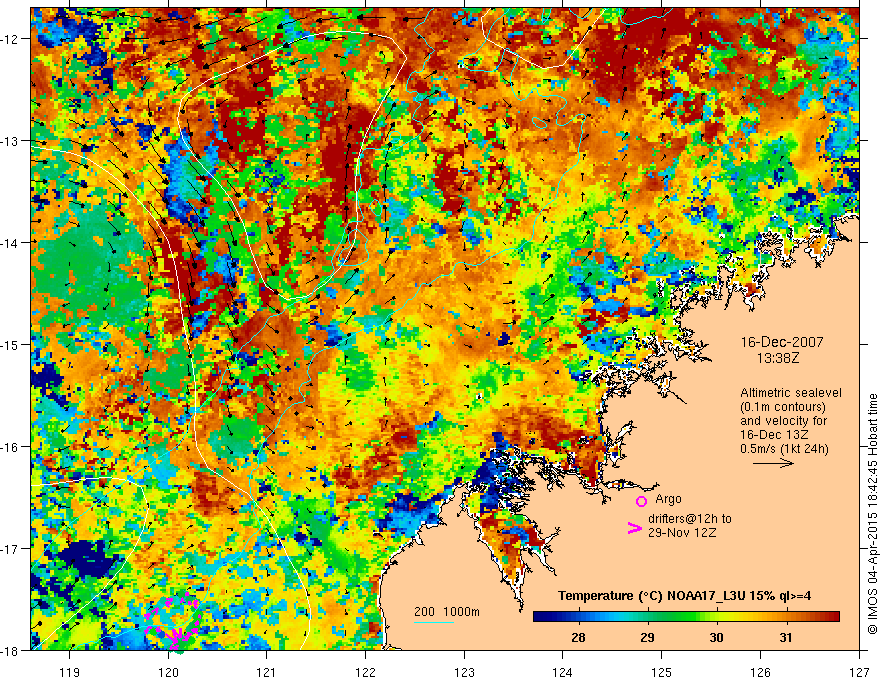Click longitude axis label '121'
Screen dimensions: 880x680
[267, 672]
